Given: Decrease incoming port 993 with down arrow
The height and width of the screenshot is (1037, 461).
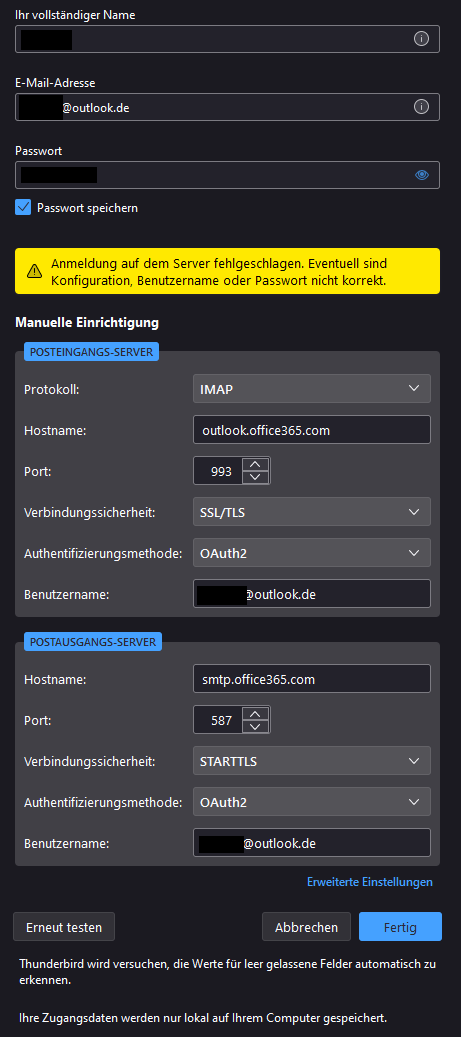Looking at the screenshot, I should point(256,477).
